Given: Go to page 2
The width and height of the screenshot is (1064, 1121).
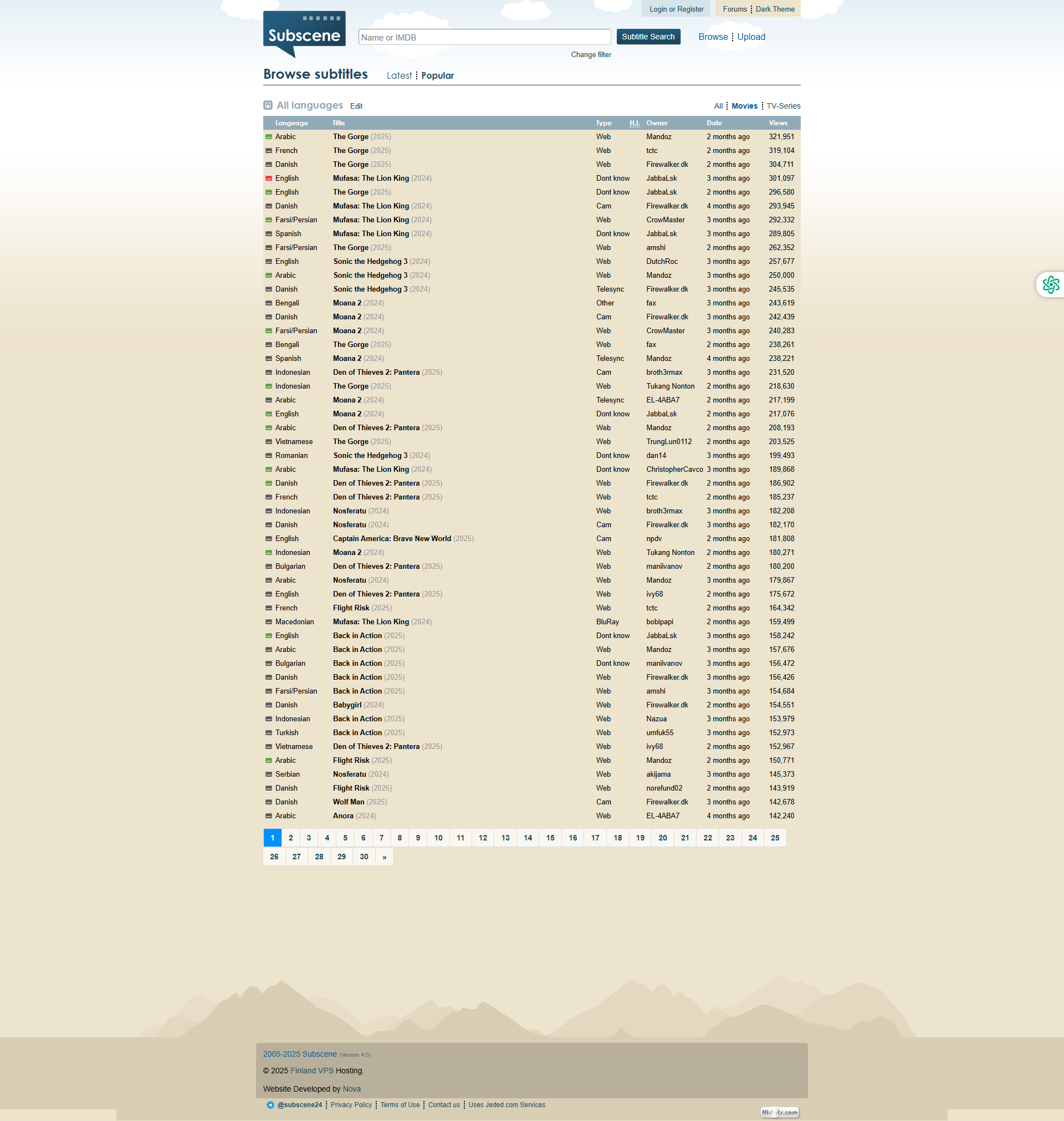Looking at the screenshot, I should pyautogui.click(x=291, y=838).
